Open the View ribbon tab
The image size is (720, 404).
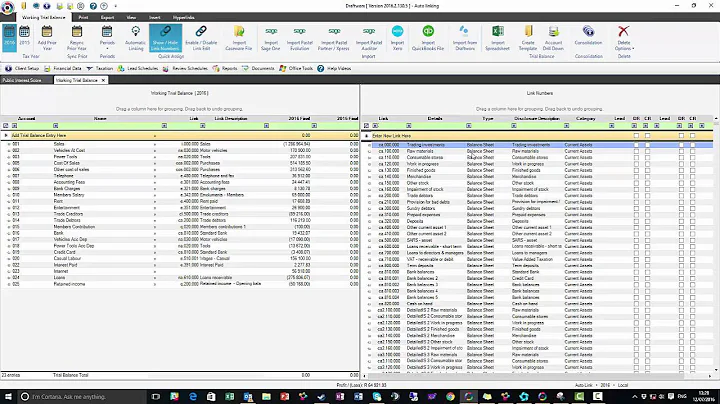tap(131, 17)
